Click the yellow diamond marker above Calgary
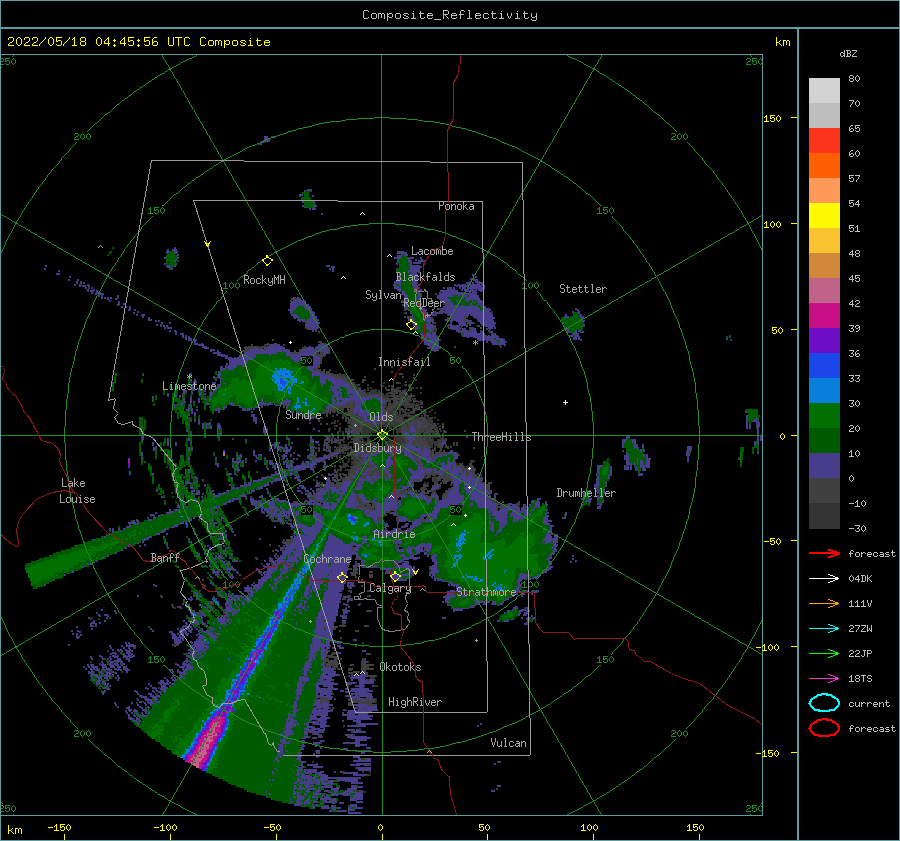Screen dimensions: 900x841 395,576
